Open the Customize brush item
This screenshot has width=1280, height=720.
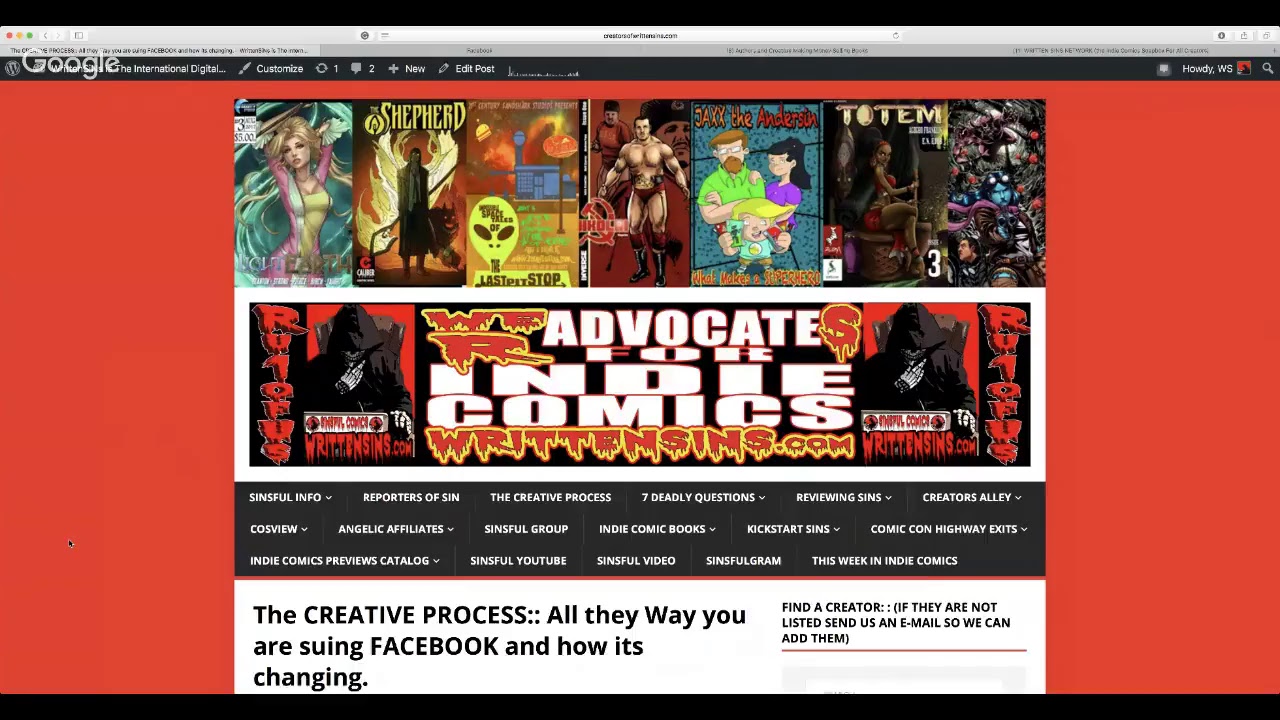coord(271,69)
